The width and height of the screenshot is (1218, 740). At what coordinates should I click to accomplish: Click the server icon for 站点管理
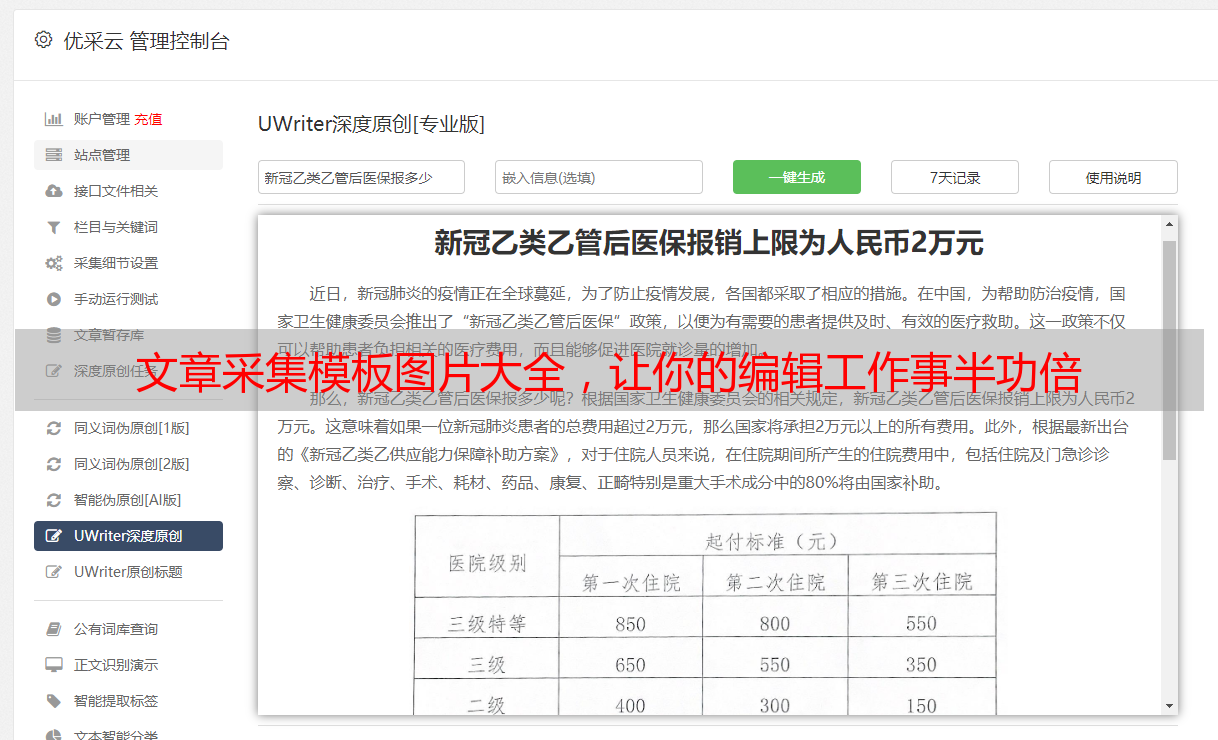(54, 155)
